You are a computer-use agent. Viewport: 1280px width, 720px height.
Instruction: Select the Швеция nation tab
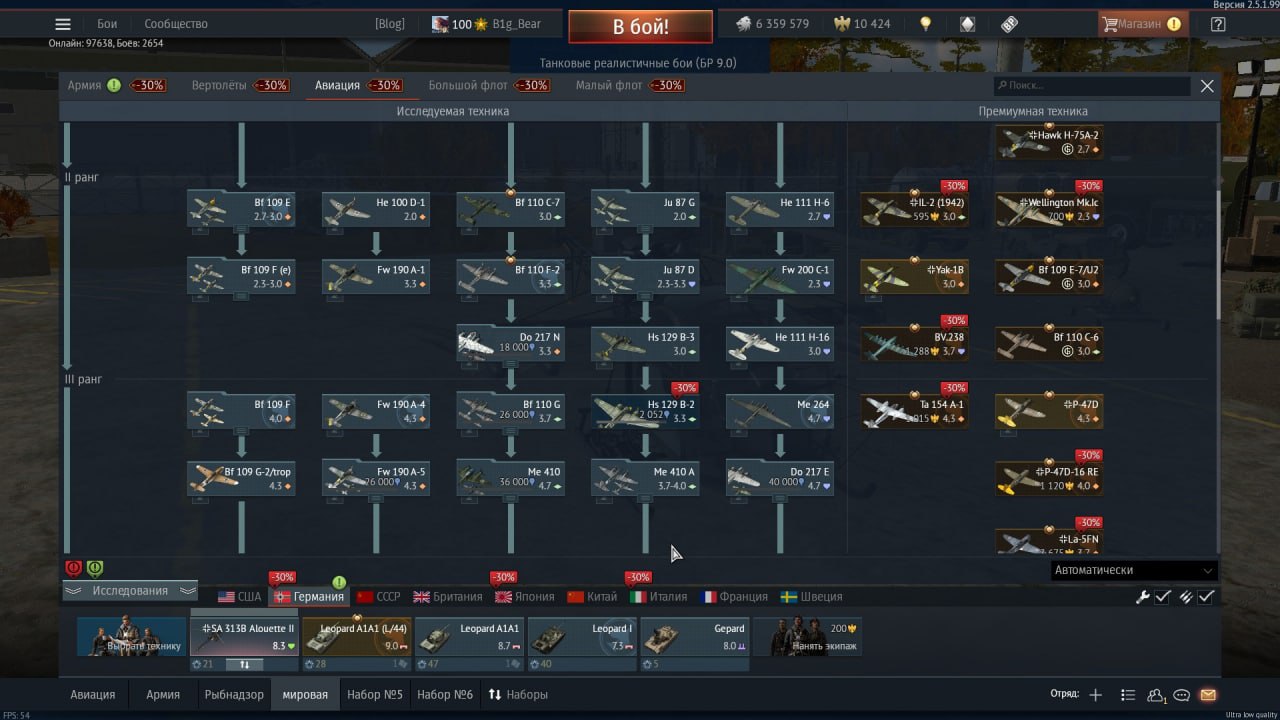pos(811,597)
